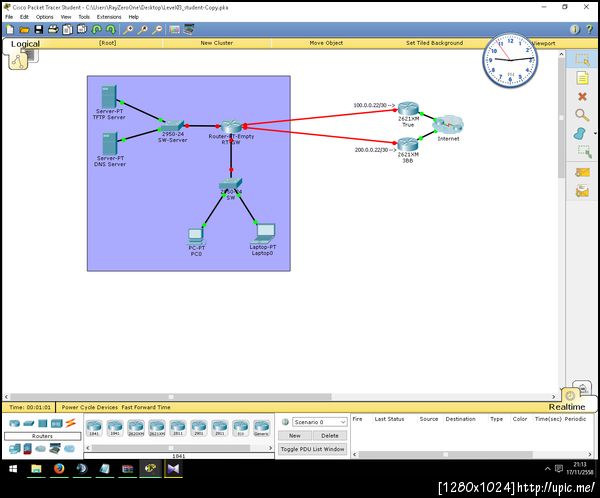The width and height of the screenshot is (600, 498).
Task: Pick the first 1841 router model
Action: click(94, 428)
